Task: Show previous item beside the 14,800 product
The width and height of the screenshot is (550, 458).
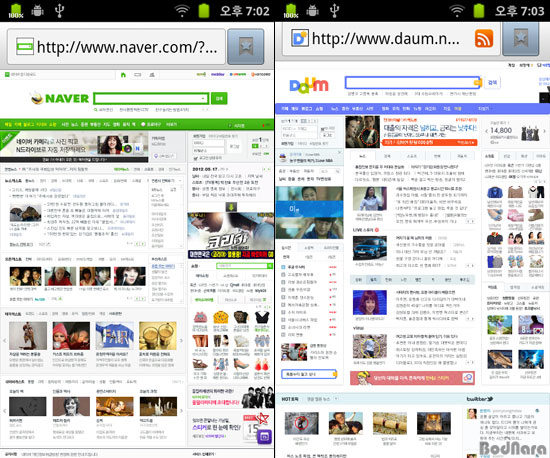Action: click(487, 131)
